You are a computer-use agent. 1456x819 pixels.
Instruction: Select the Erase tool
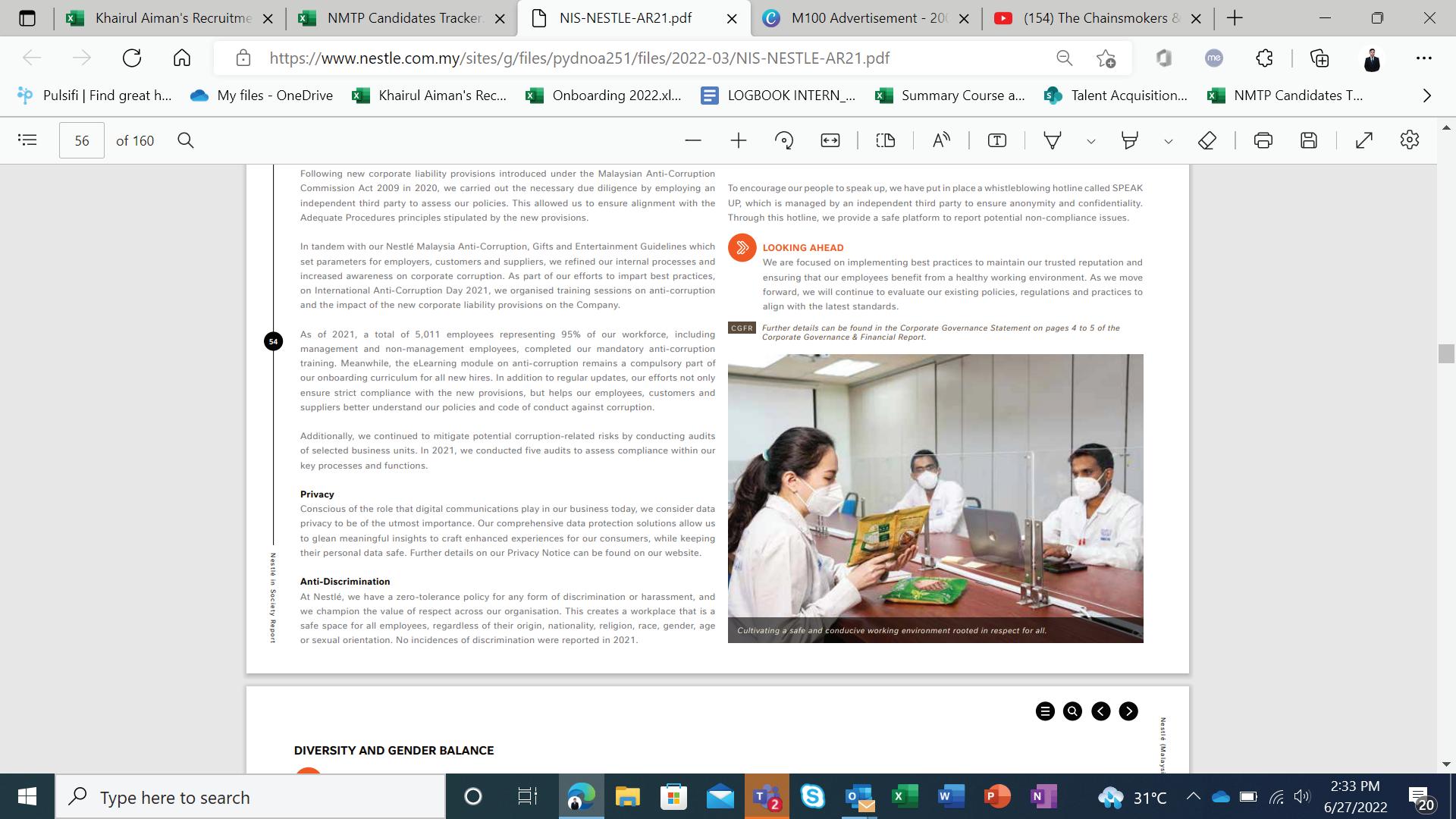point(1207,140)
